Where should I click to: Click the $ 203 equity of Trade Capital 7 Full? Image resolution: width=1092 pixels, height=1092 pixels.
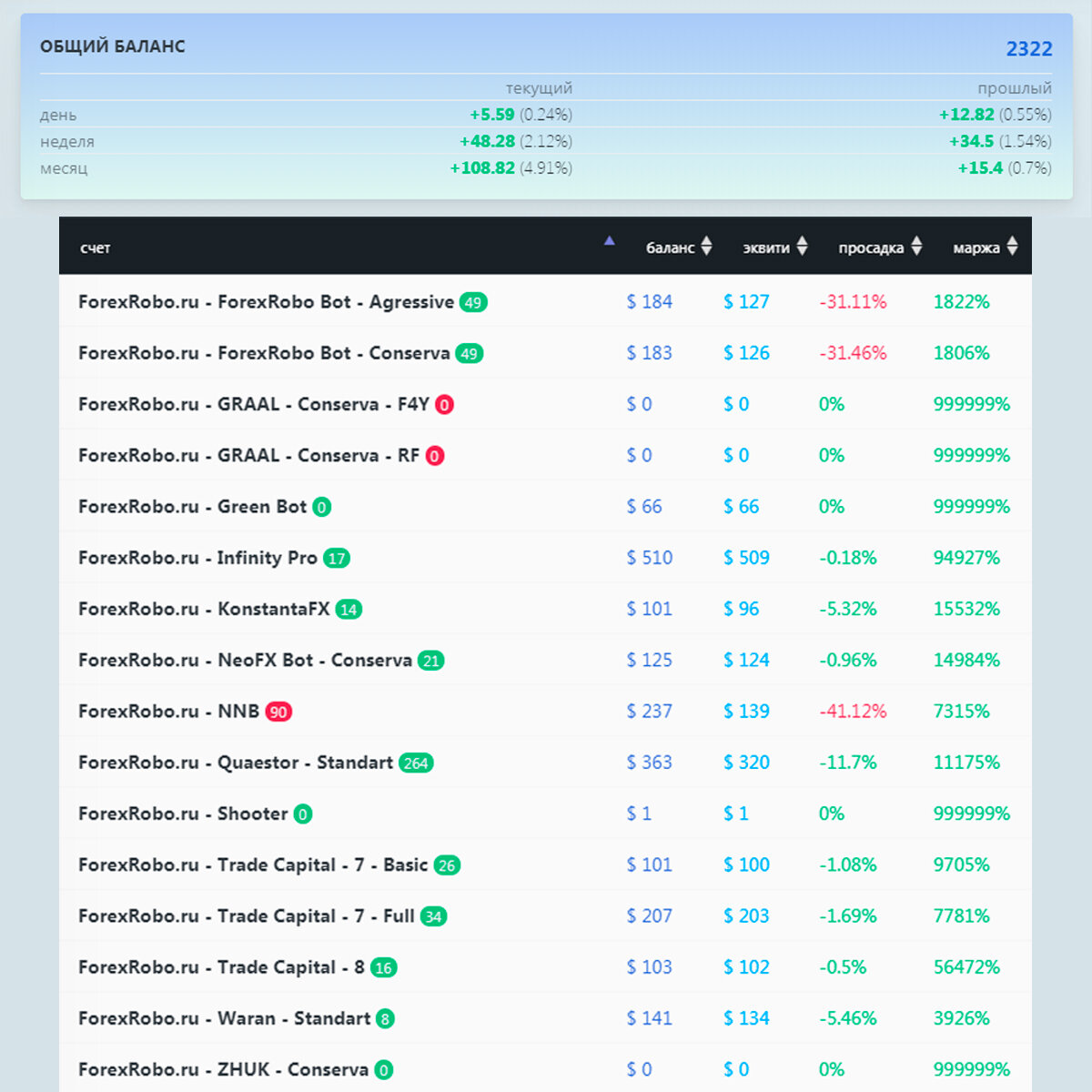coord(746,916)
